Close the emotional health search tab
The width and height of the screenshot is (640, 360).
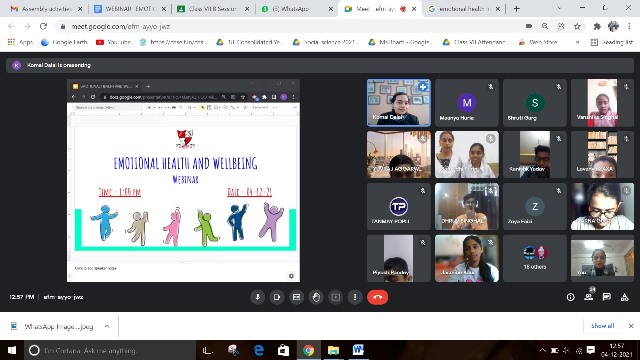(x=498, y=9)
